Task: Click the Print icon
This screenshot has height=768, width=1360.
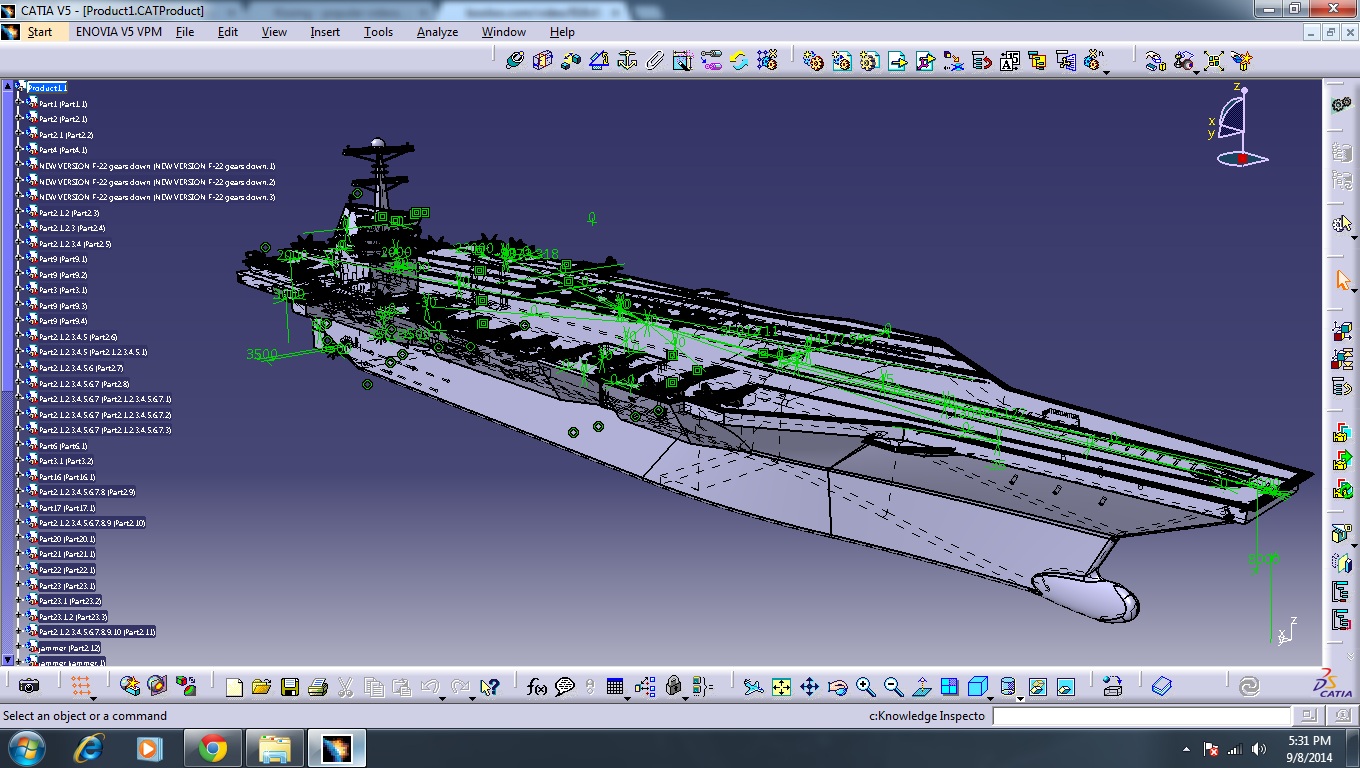Action: point(318,687)
